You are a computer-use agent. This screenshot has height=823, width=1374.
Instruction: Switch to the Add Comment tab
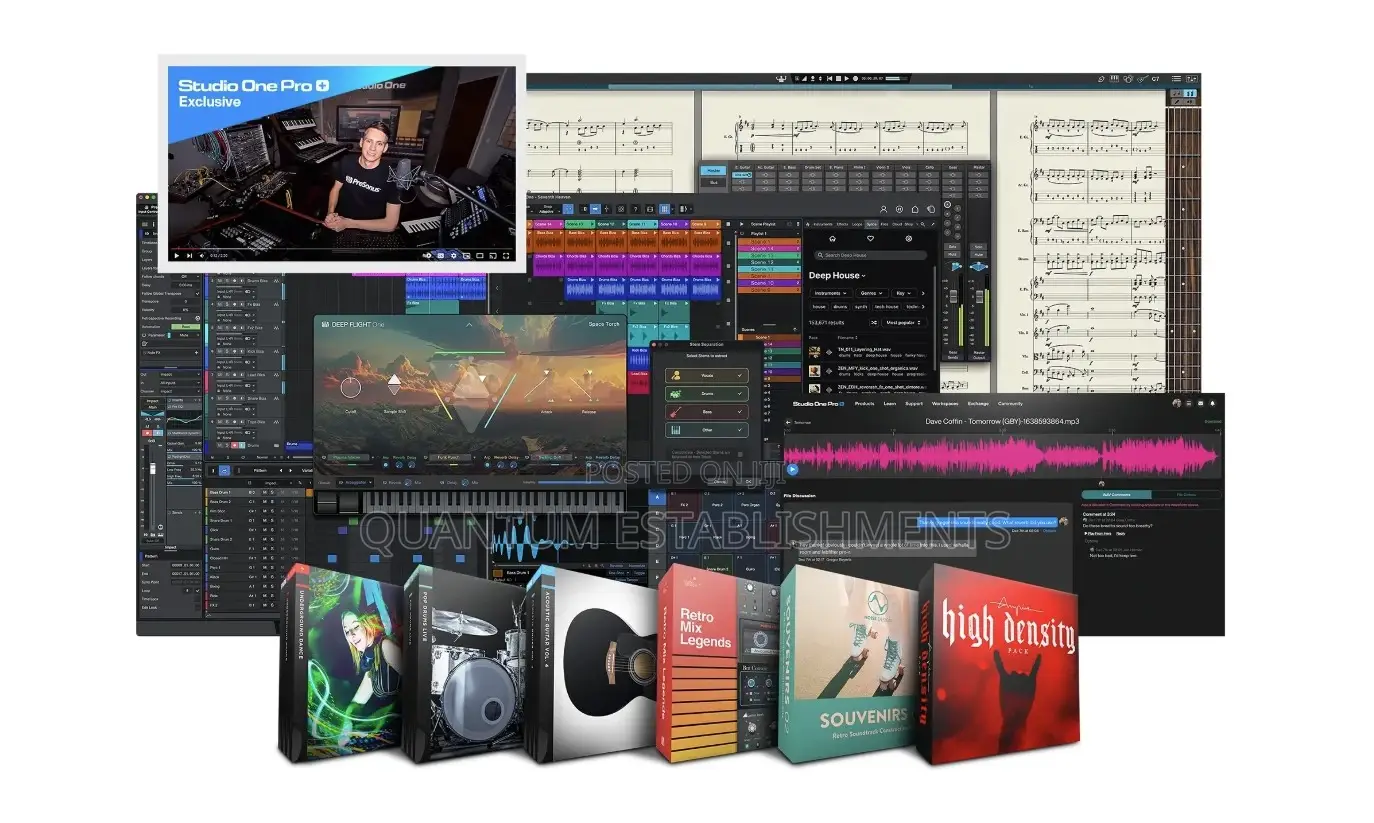pos(1116,495)
